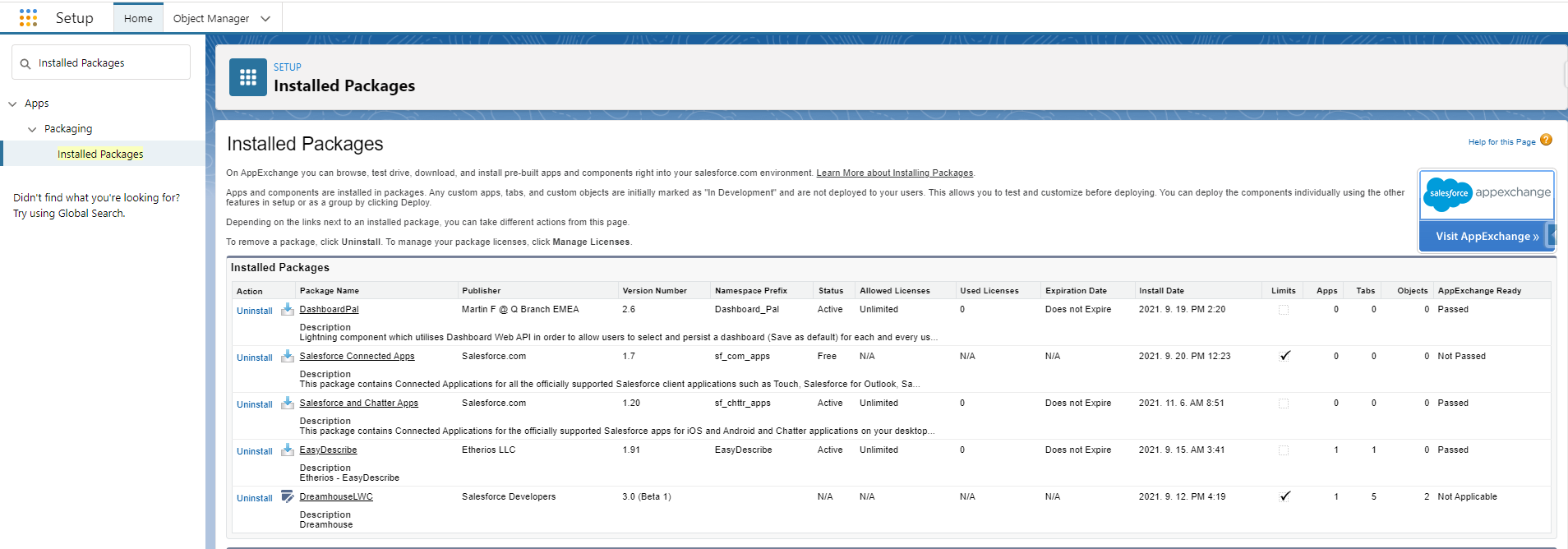Click the Quick Find search field
Image resolution: width=1568 pixels, height=549 pixels.
point(101,62)
